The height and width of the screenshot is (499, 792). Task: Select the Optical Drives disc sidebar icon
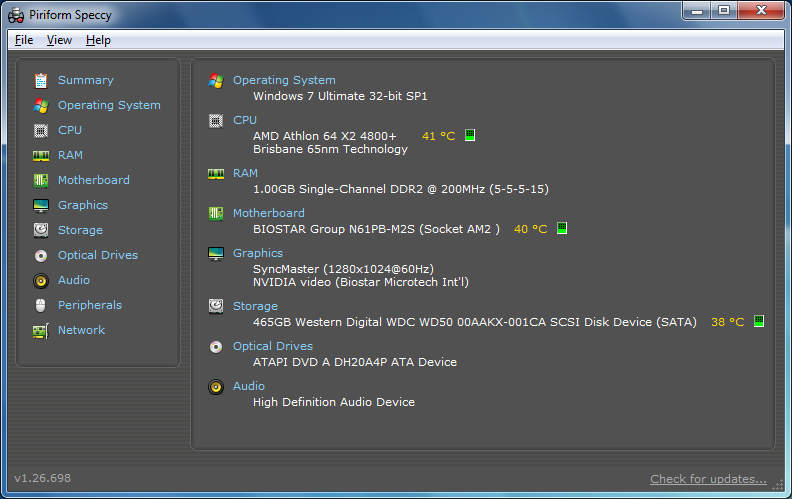click(41, 255)
